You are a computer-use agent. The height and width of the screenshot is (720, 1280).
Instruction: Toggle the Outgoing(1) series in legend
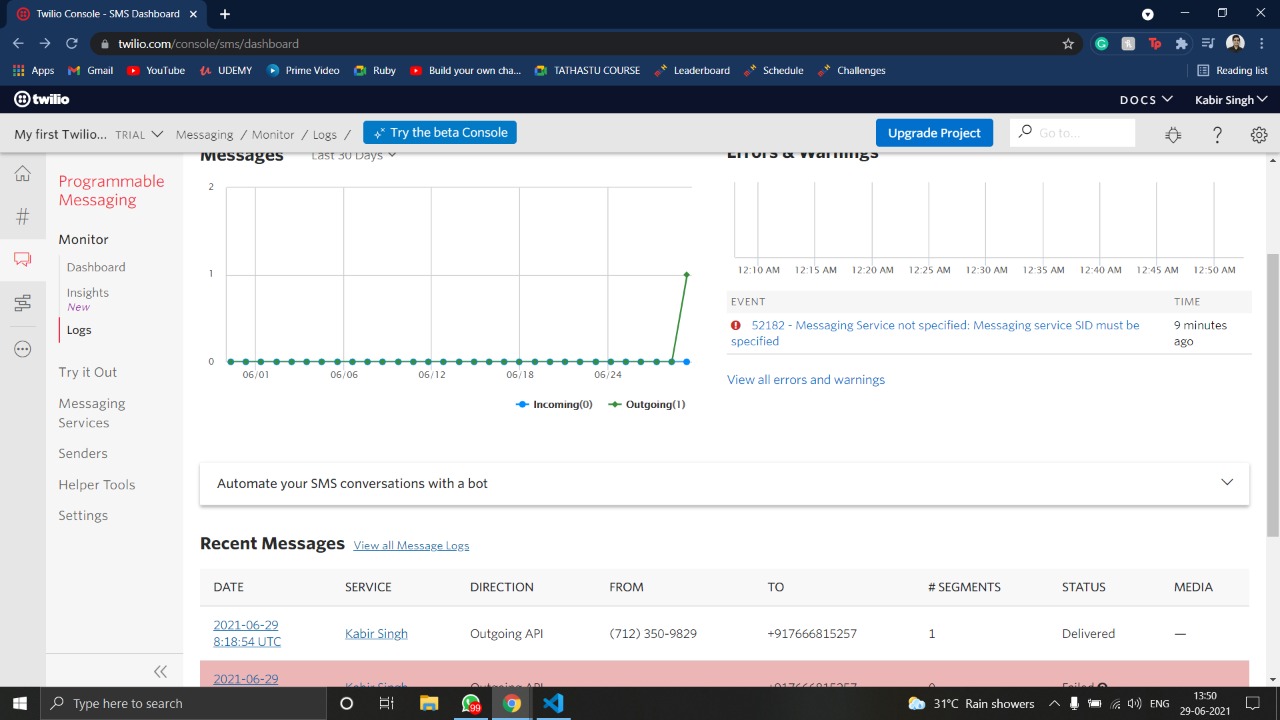point(646,404)
